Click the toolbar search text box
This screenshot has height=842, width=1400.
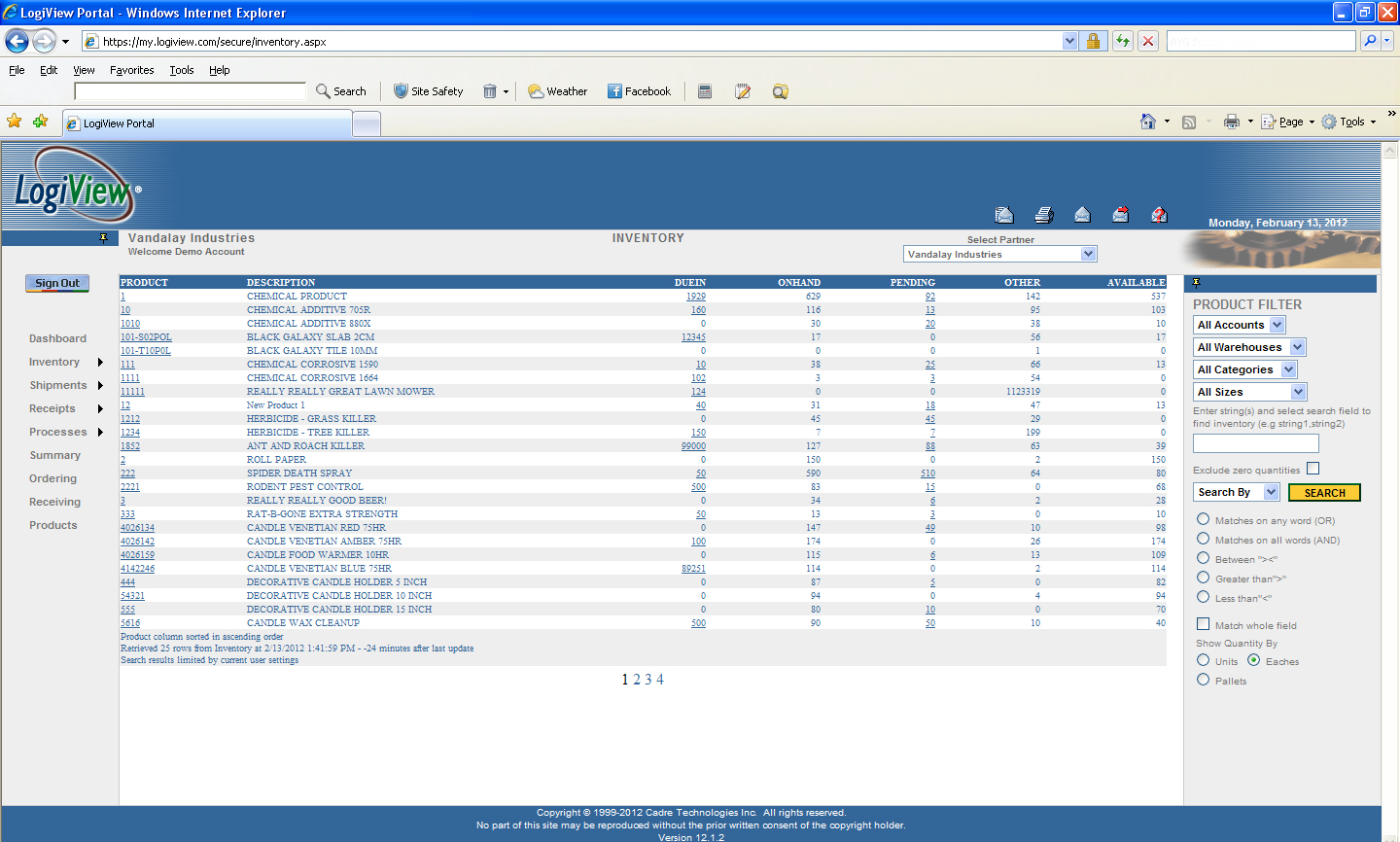click(191, 91)
